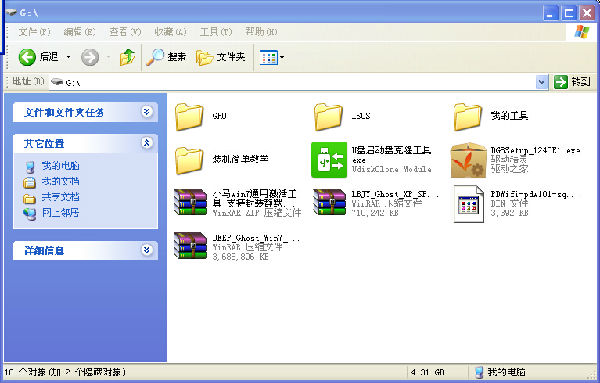Expand the 文件和文件夹任务 panel
The height and width of the screenshot is (383, 600).
tap(147, 112)
